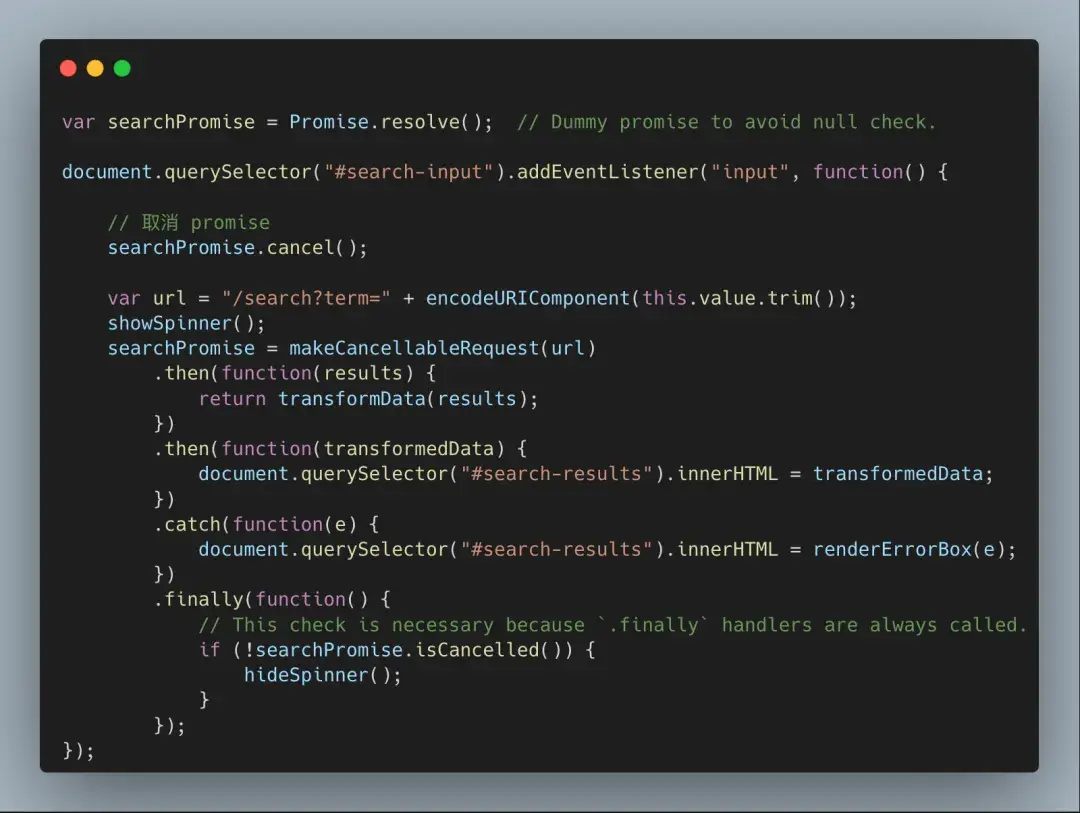Click 'return transformData(results);' line
1080x813 pixels.
pyautogui.click(x=368, y=398)
